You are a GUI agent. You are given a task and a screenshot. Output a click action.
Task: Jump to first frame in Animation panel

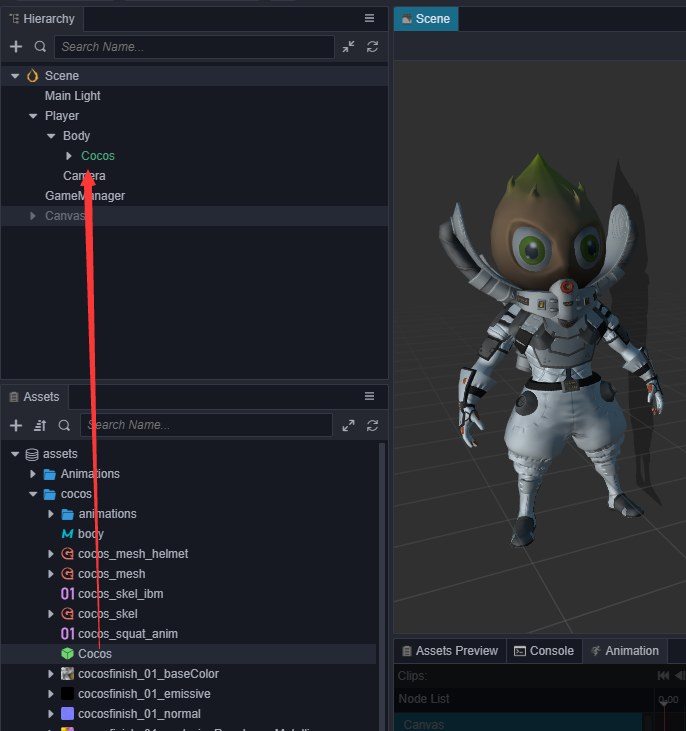pyautogui.click(x=663, y=676)
